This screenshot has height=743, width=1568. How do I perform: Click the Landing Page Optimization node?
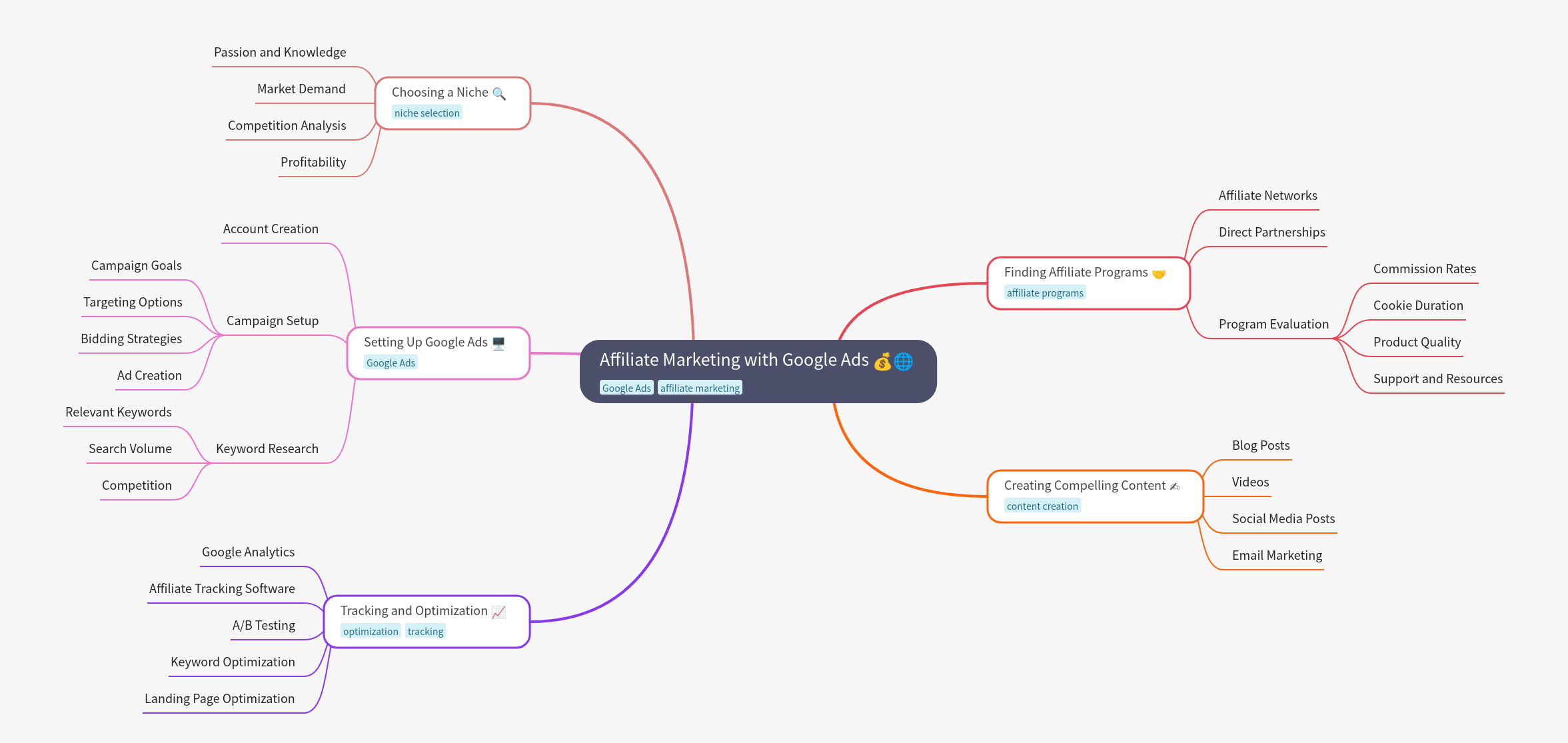click(x=219, y=699)
